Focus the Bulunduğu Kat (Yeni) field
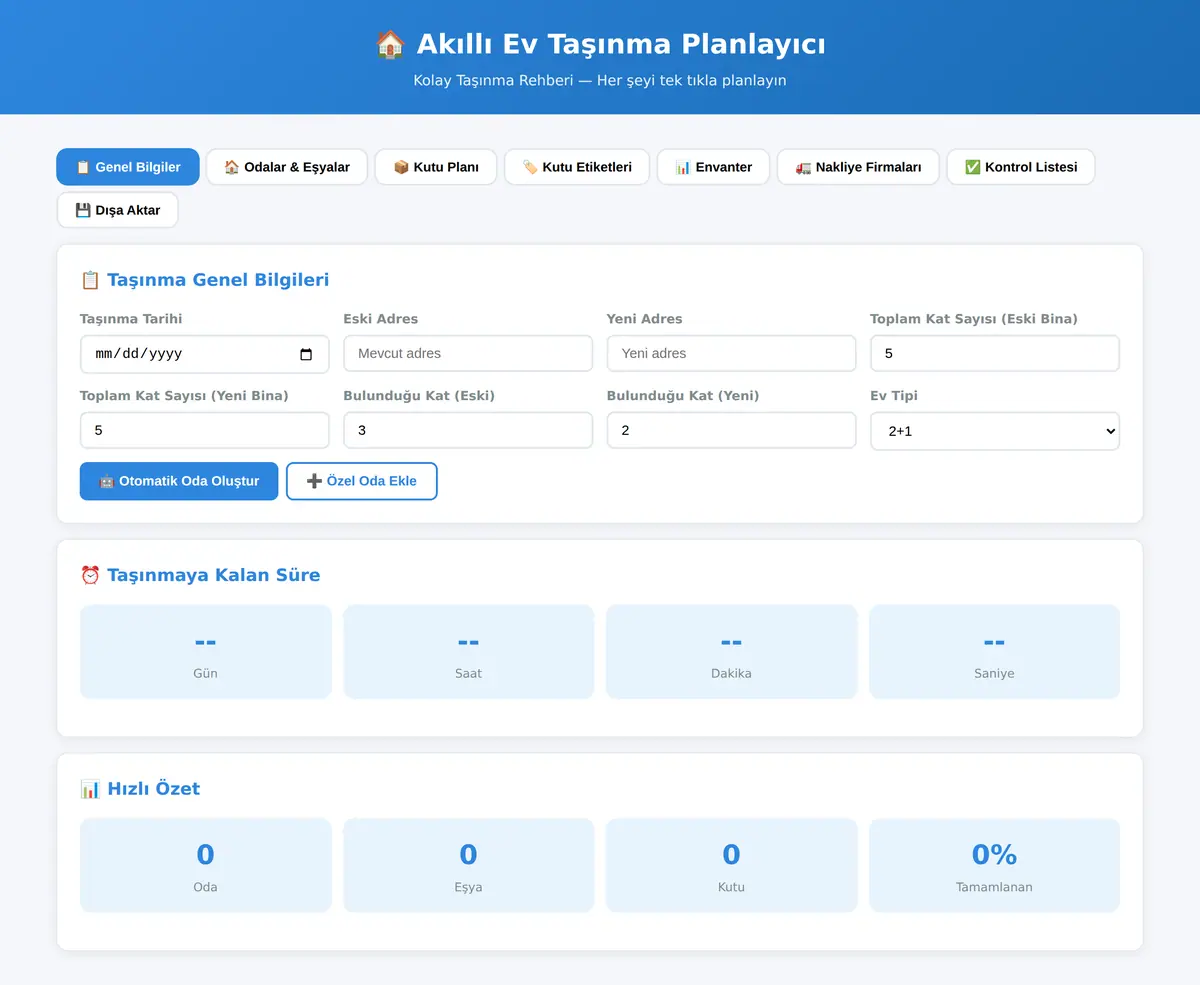This screenshot has height=985, width=1200. pos(732,430)
